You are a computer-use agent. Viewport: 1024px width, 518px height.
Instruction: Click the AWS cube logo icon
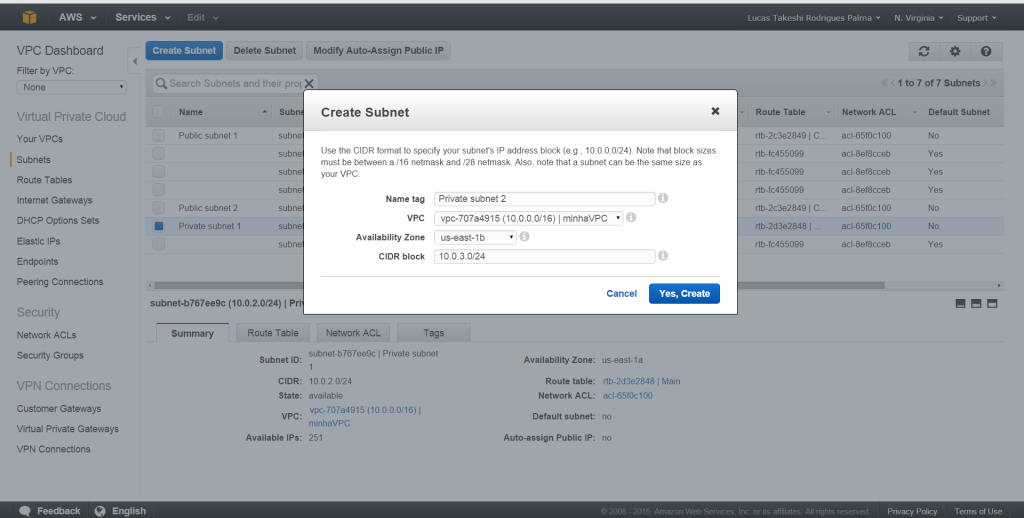click(x=29, y=18)
